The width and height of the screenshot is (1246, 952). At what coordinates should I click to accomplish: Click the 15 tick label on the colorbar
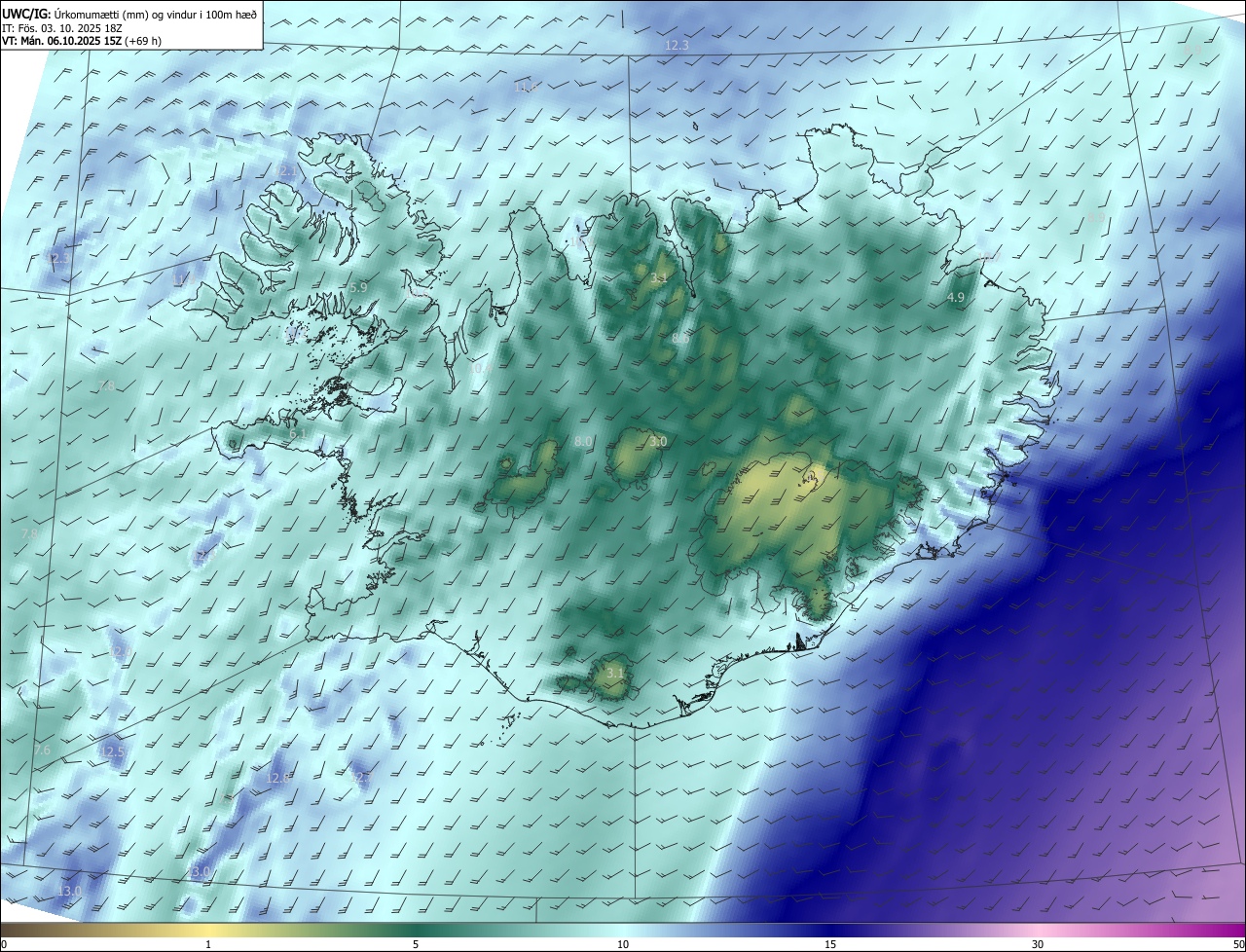coord(830,944)
